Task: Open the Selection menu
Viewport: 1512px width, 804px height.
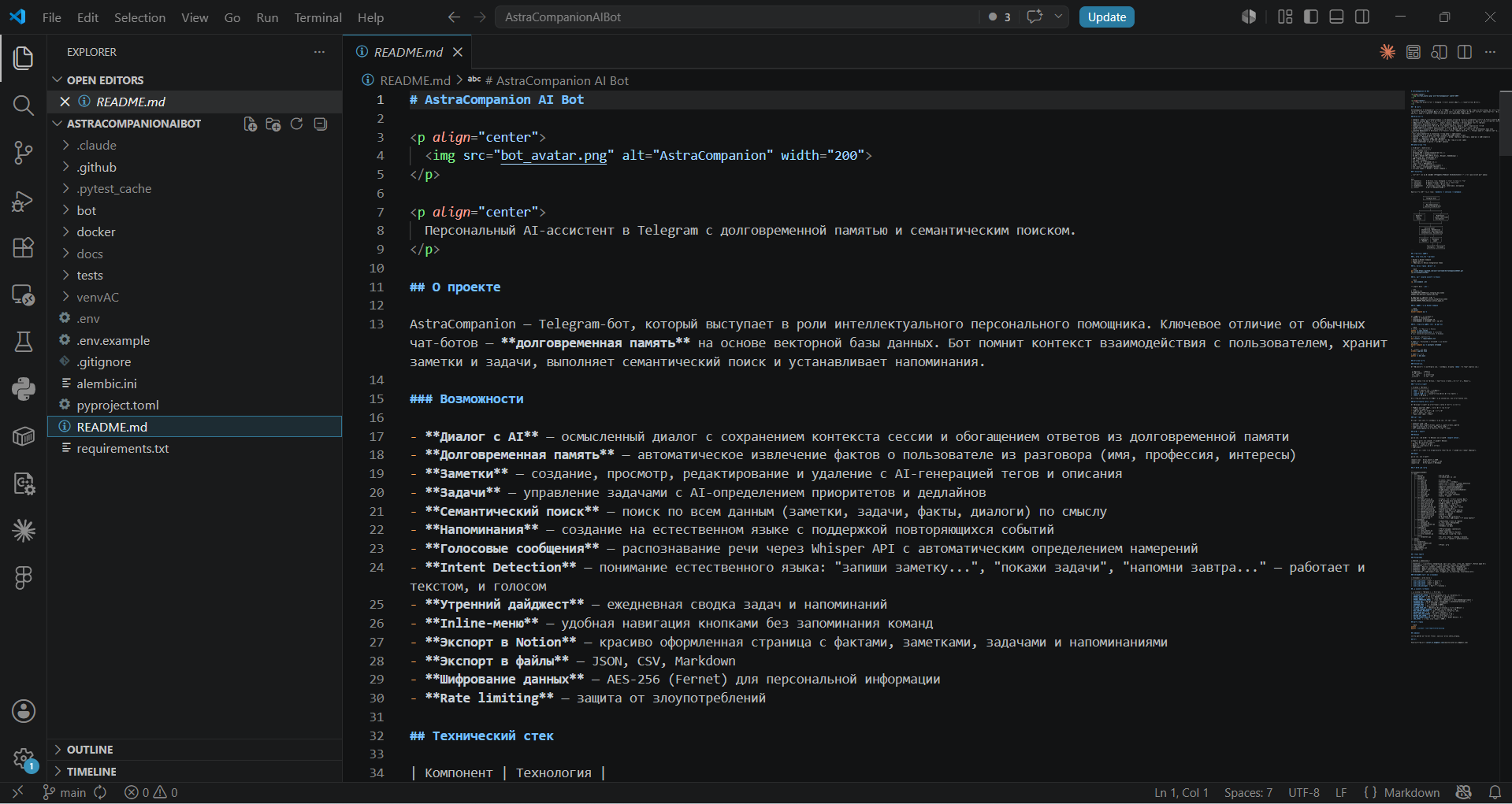Action: (139, 17)
